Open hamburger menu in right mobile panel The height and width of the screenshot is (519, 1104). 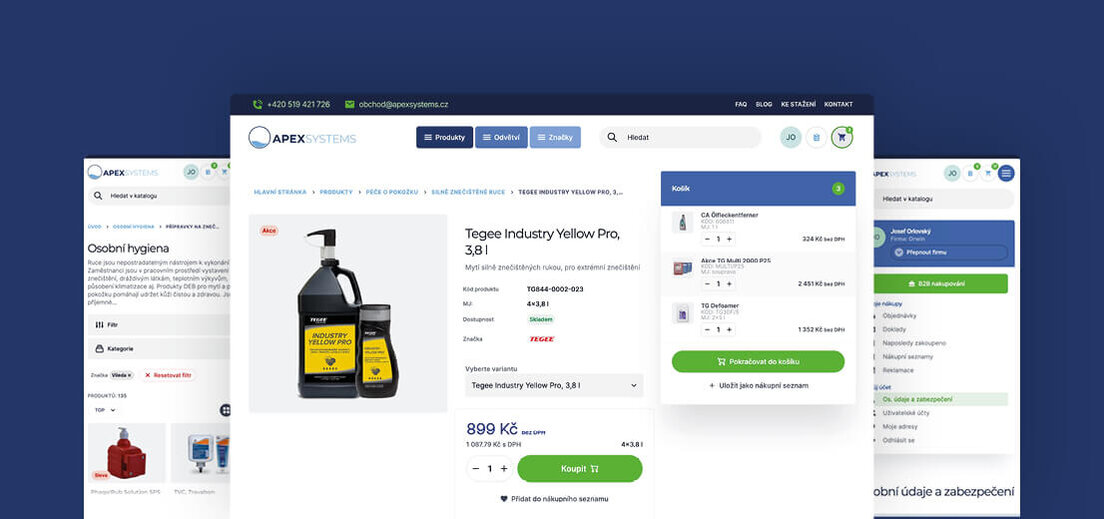click(x=1006, y=173)
